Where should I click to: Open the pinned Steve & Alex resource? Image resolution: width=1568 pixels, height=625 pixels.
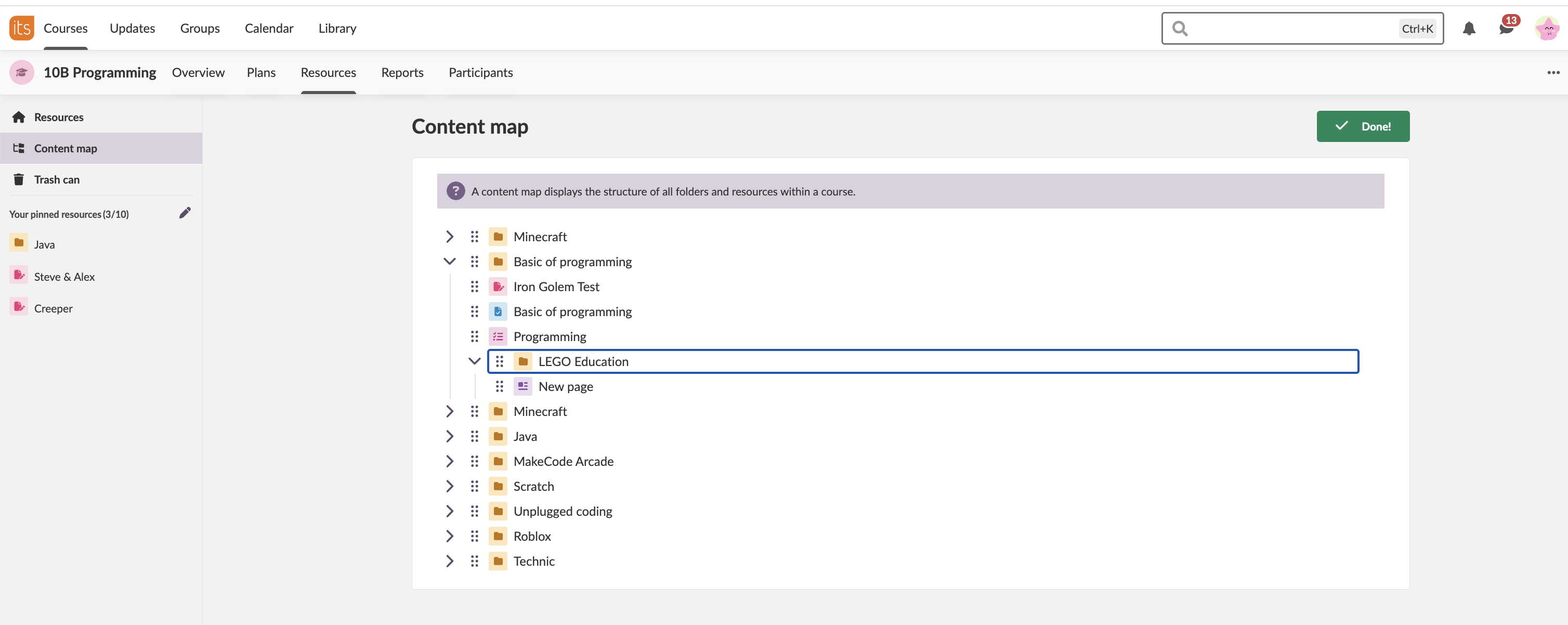click(64, 277)
